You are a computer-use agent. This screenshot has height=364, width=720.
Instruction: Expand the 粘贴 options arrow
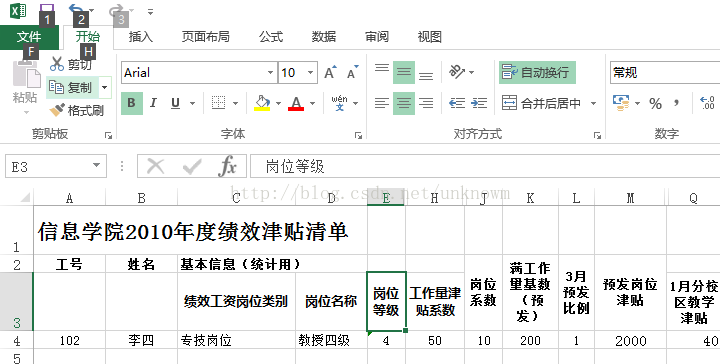[26, 112]
